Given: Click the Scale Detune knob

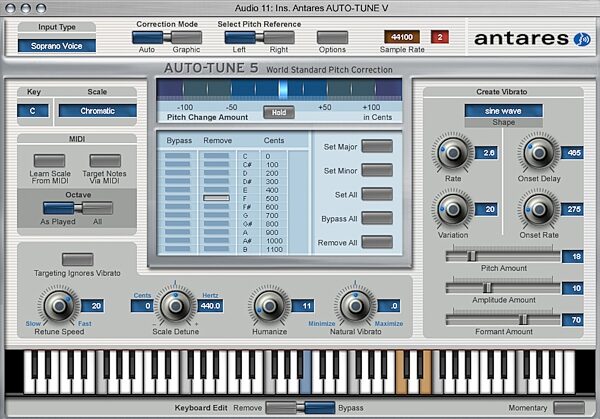Looking at the screenshot, I should coord(176,305).
